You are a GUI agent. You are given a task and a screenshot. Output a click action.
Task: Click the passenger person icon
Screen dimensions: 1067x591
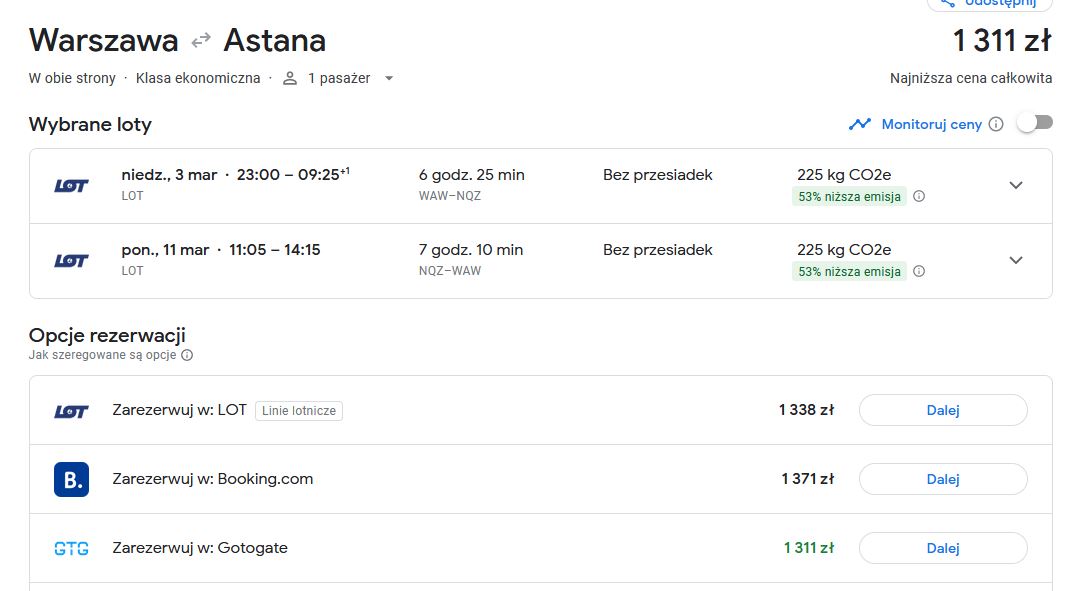point(290,78)
